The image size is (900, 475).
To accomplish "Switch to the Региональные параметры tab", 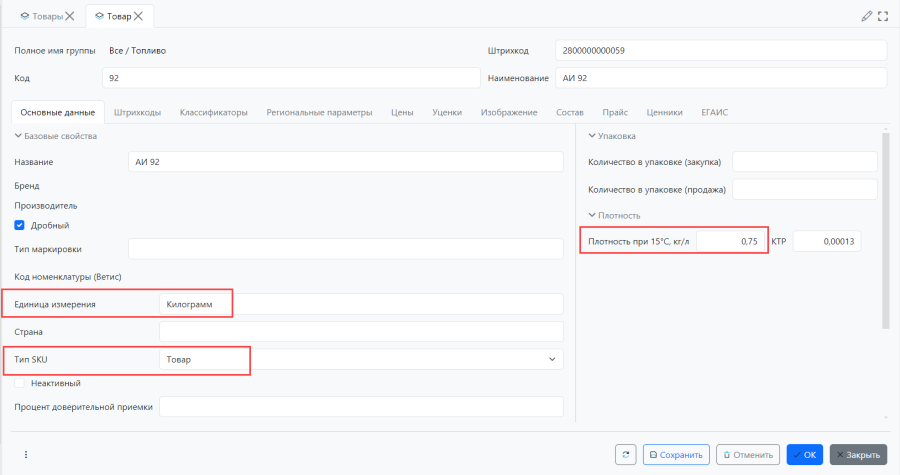I will tap(319, 113).
